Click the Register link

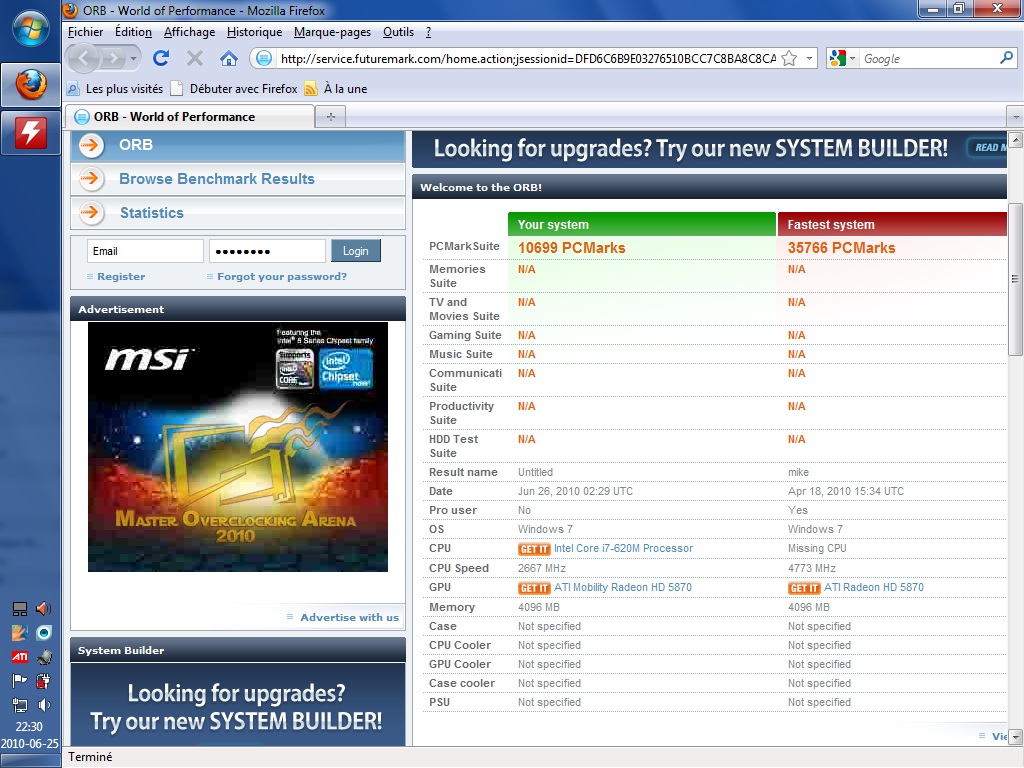[121, 277]
